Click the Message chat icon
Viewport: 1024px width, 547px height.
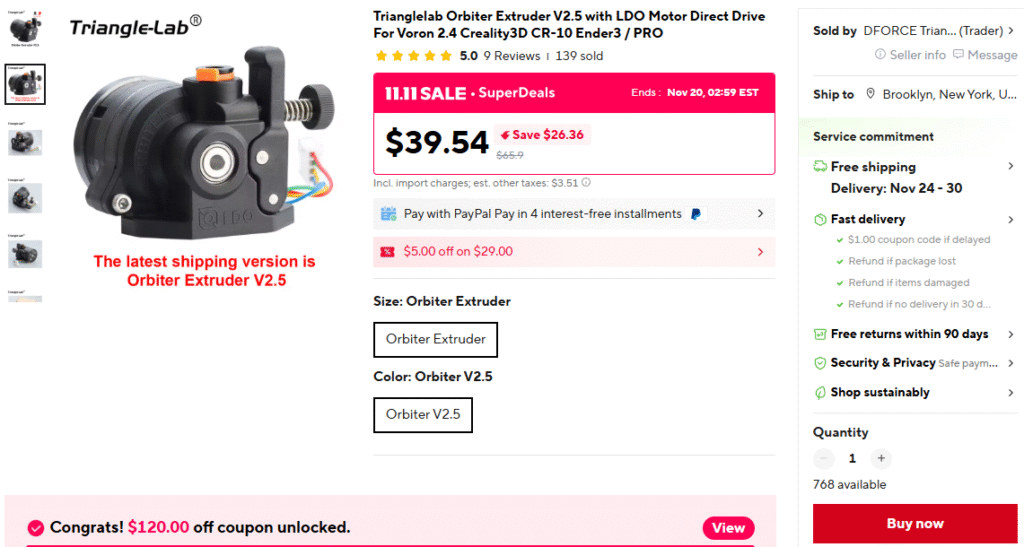coord(959,55)
